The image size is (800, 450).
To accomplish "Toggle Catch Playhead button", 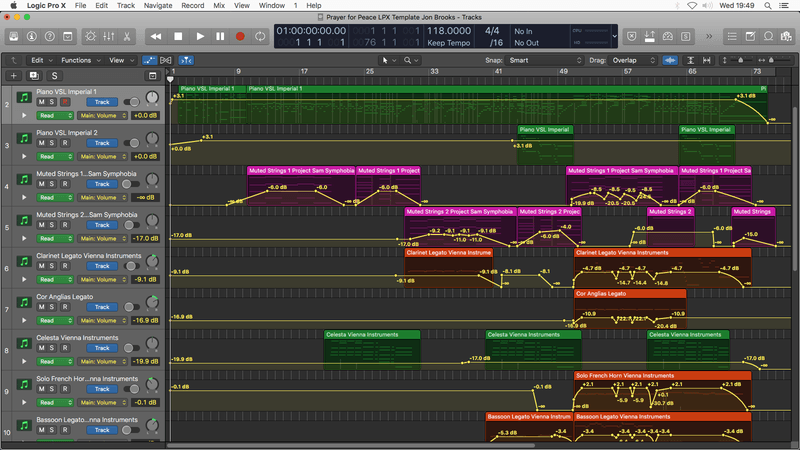I will (x=186, y=60).
